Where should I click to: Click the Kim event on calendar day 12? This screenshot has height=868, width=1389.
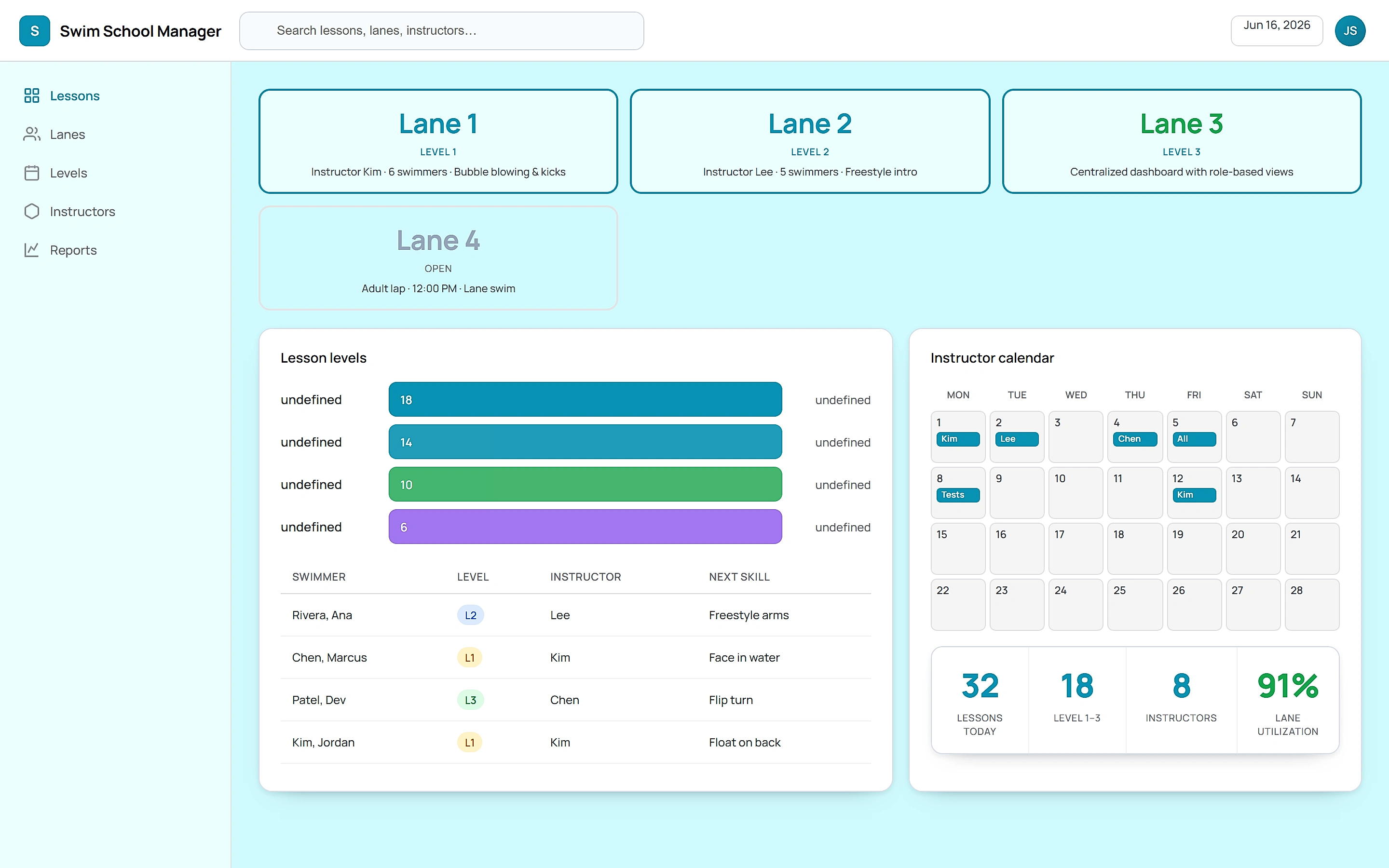(1194, 495)
